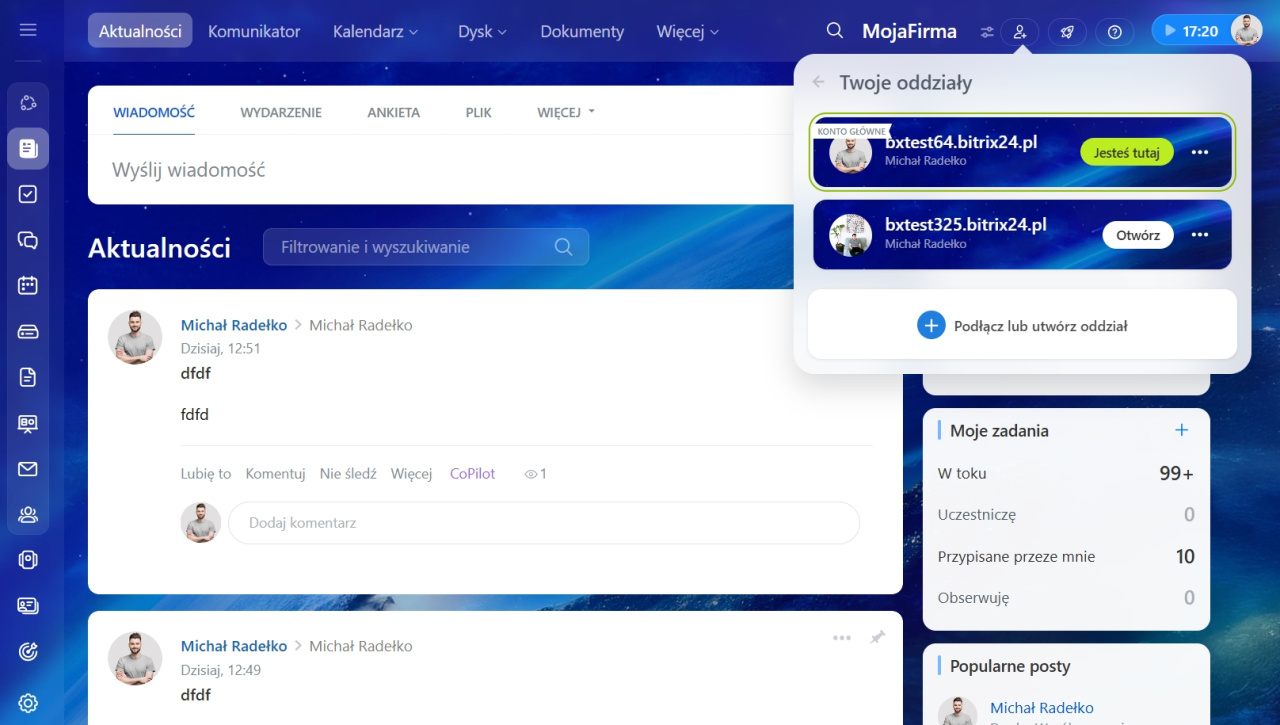Click the Filtrowanie i wyszukiwanie search field
The height and width of the screenshot is (725, 1280).
[x=412, y=247]
